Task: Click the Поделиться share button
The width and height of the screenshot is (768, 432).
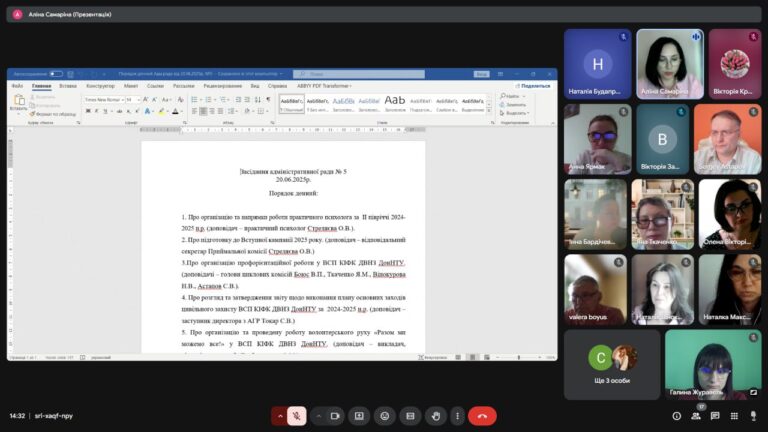Action: pyautogui.click(x=533, y=86)
